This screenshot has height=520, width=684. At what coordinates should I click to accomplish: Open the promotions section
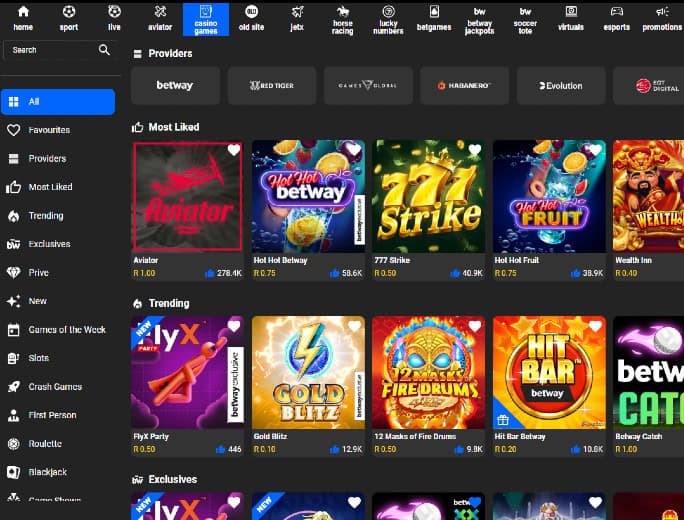coord(662,19)
